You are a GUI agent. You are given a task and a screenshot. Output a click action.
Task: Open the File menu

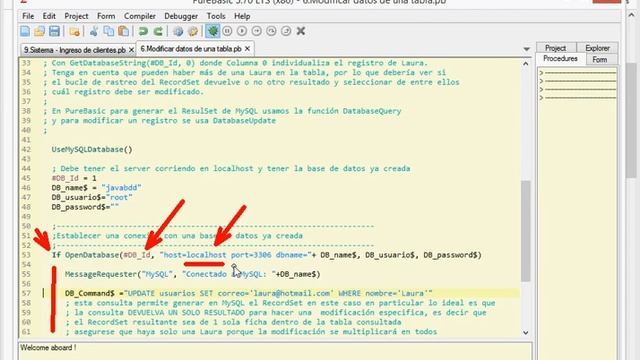pyautogui.click(x=28, y=16)
